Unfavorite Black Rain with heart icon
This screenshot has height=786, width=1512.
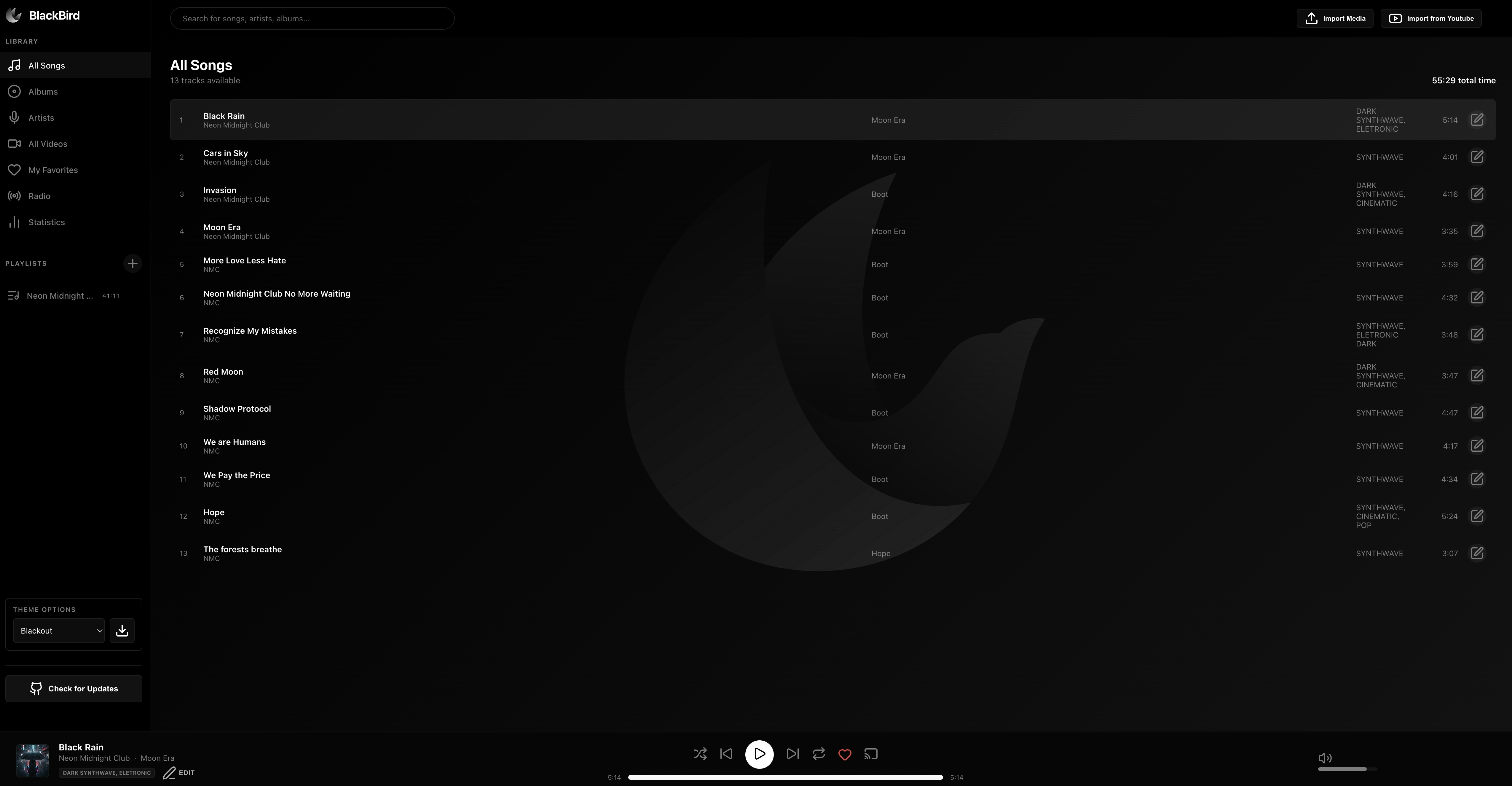[845, 754]
